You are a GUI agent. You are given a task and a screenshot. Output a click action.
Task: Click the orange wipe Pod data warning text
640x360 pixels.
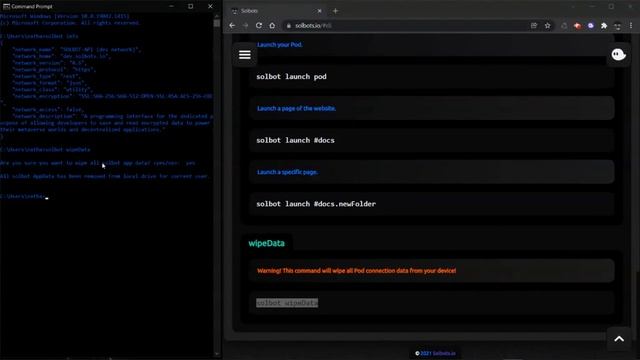click(356, 271)
